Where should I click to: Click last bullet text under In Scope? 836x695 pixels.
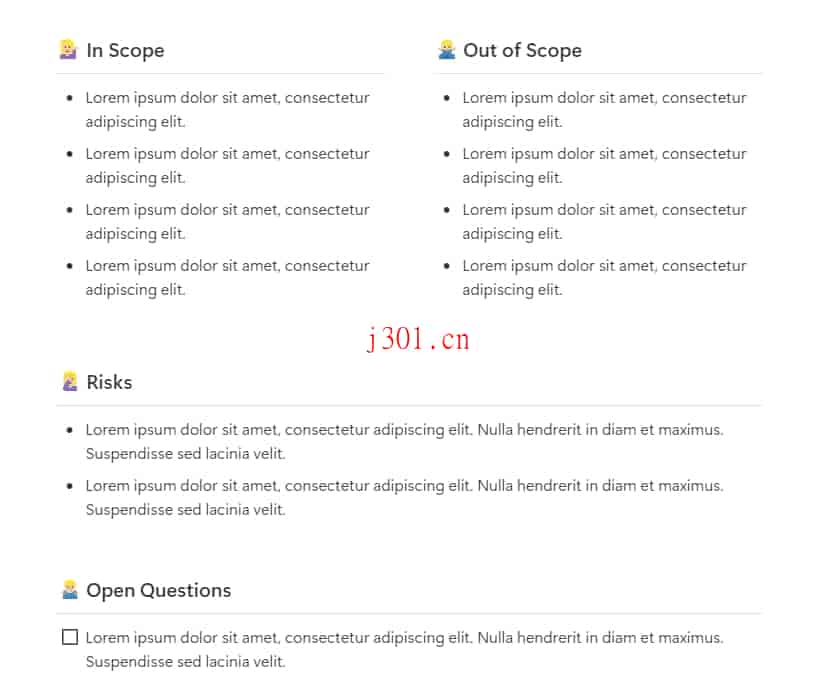[x=228, y=278]
